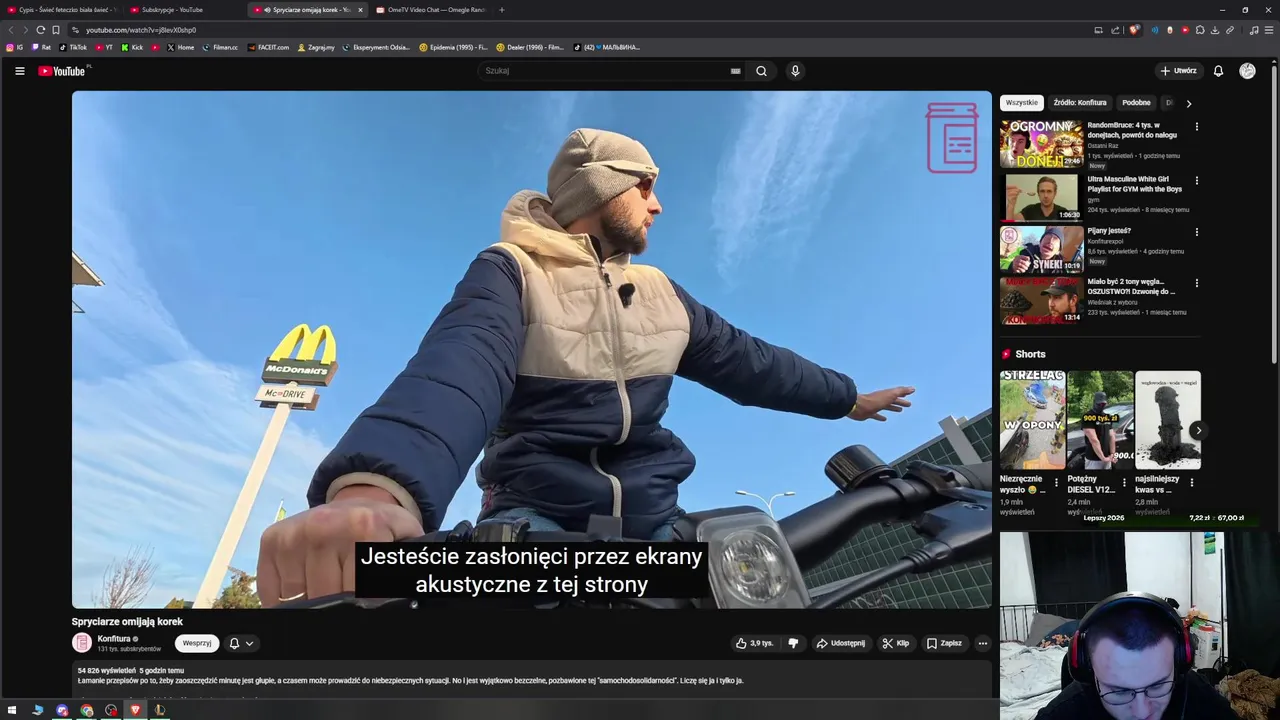Open the YouTube hamburger guide menu
The width and height of the screenshot is (1280, 720).
(x=19, y=71)
